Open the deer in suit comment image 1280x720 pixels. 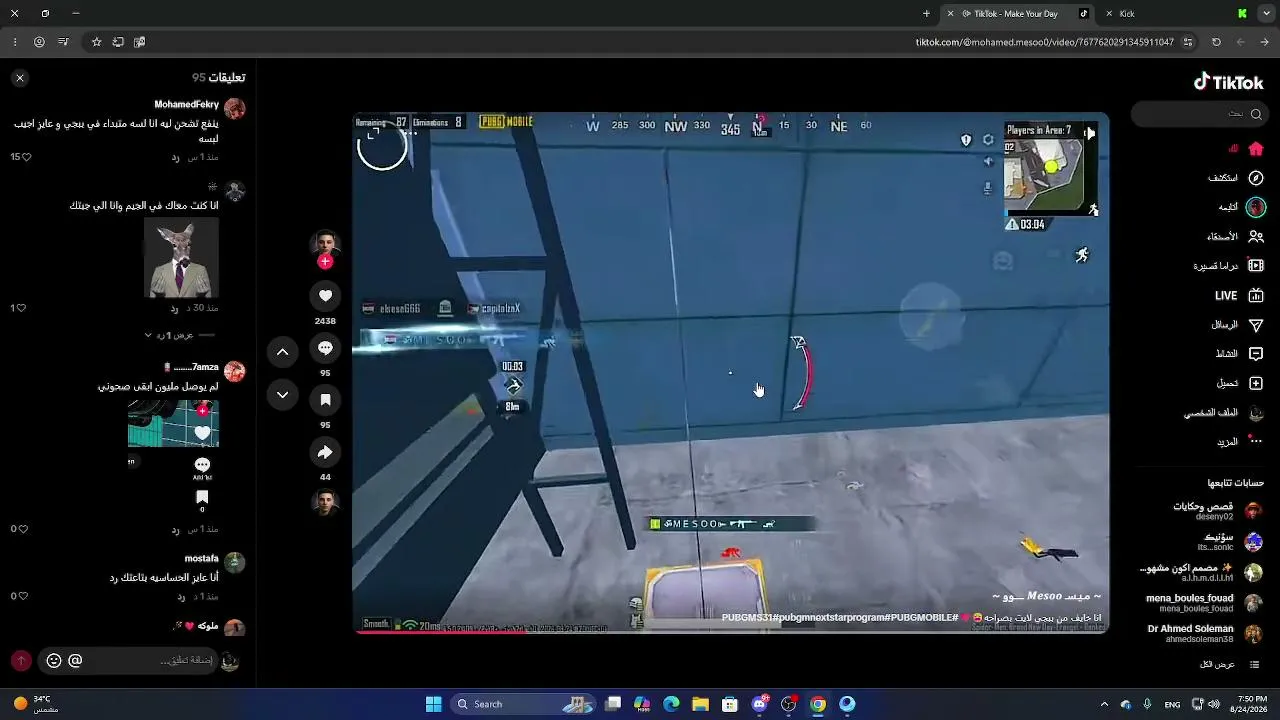tap(181, 257)
